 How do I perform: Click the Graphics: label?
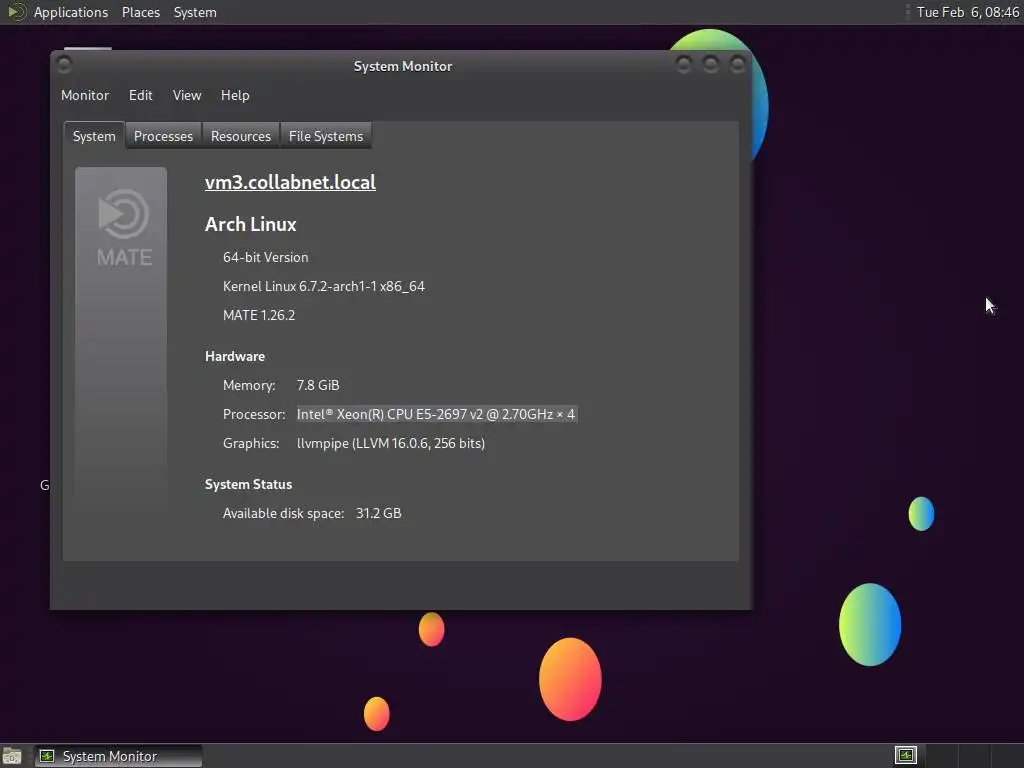(x=251, y=443)
